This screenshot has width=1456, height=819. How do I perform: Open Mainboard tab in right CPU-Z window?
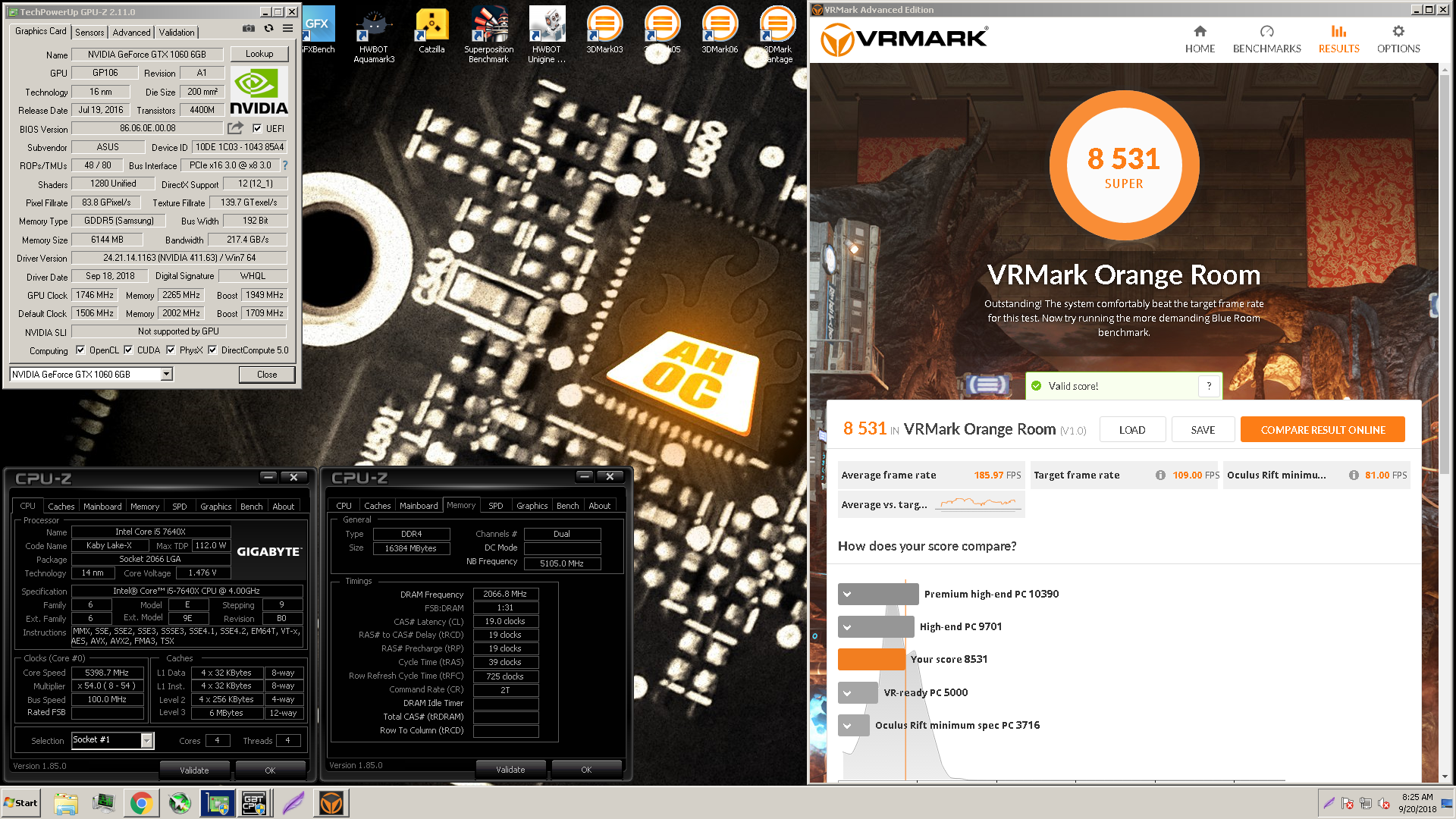(x=419, y=506)
